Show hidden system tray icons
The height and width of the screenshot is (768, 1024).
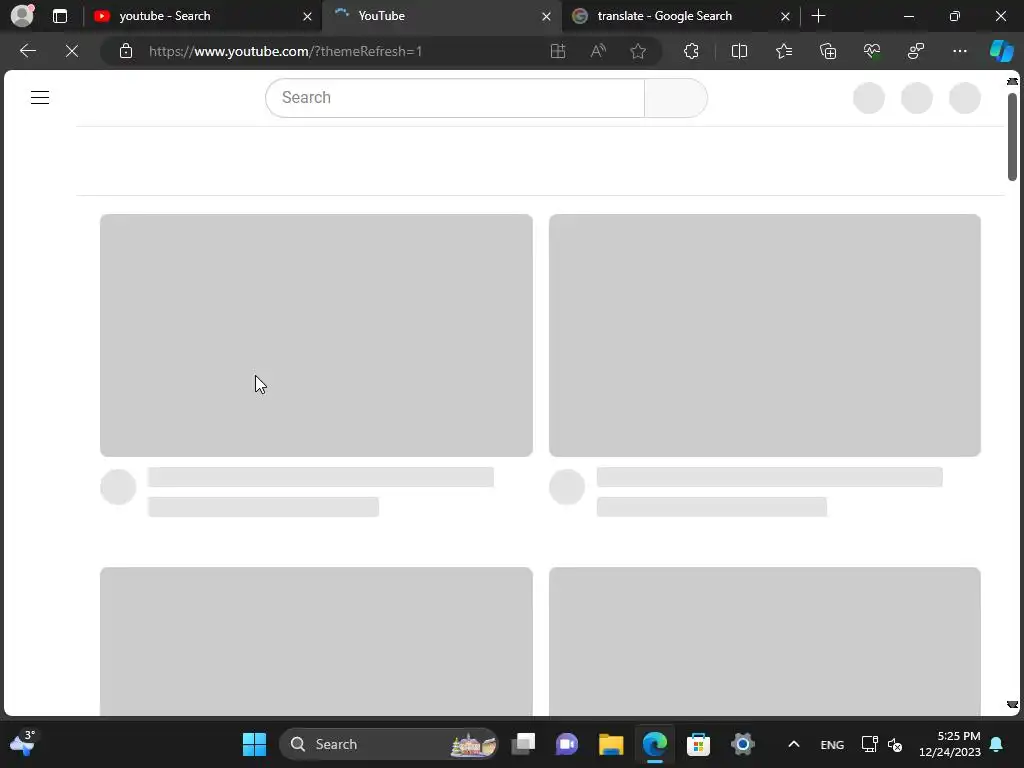click(794, 744)
